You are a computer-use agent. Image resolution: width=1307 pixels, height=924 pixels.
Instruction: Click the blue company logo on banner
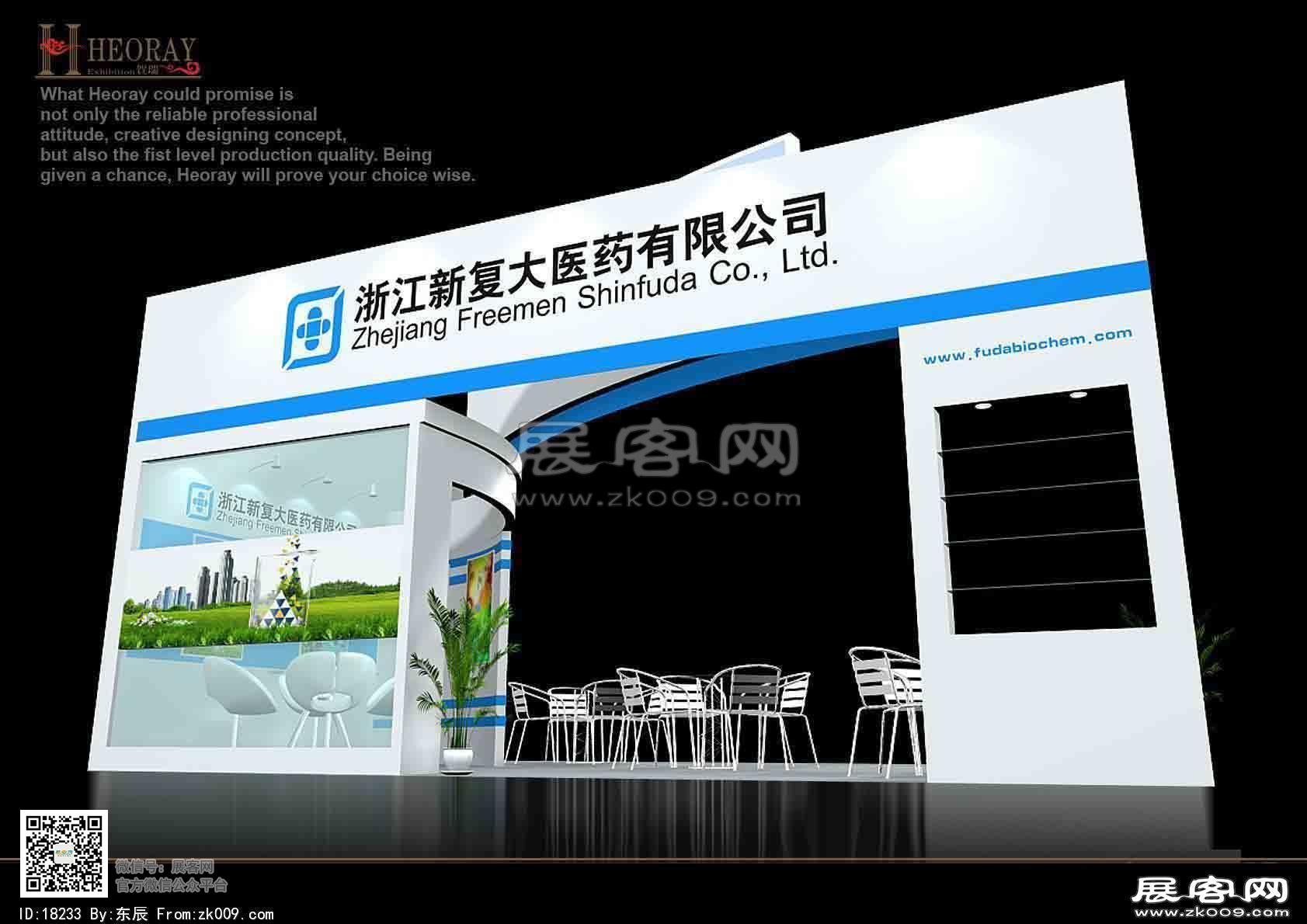(x=312, y=326)
